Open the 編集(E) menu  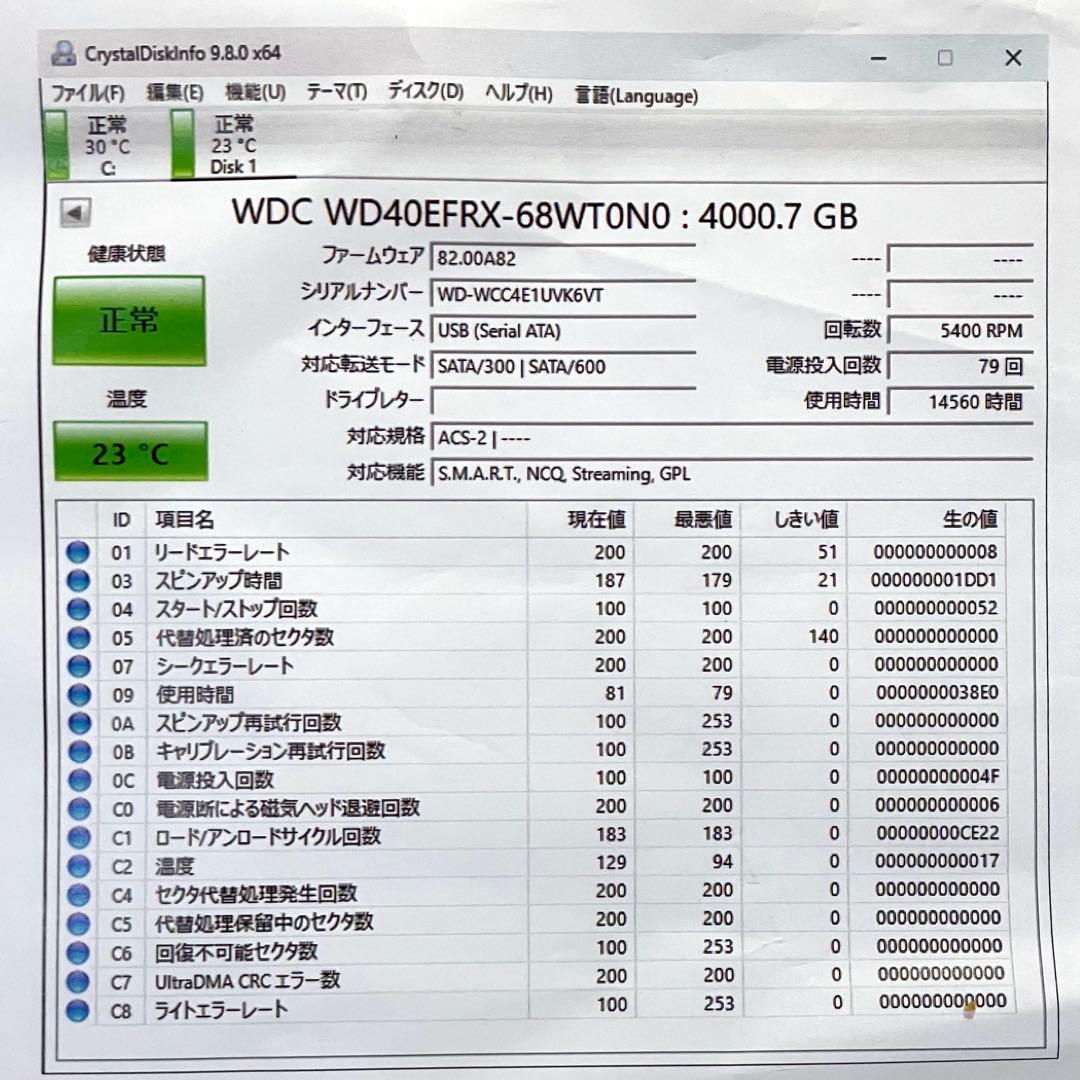pyautogui.click(x=175, y=92)
